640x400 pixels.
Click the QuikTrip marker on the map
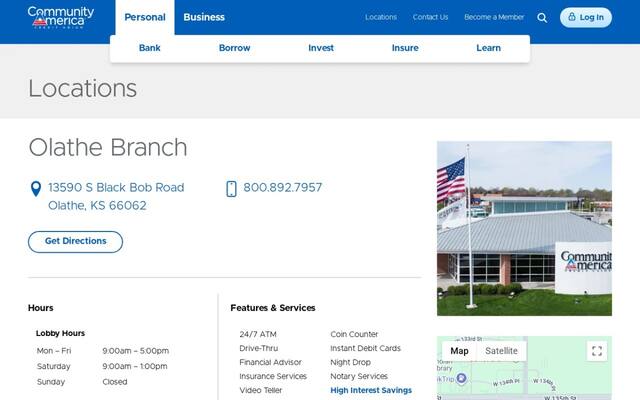462,378
